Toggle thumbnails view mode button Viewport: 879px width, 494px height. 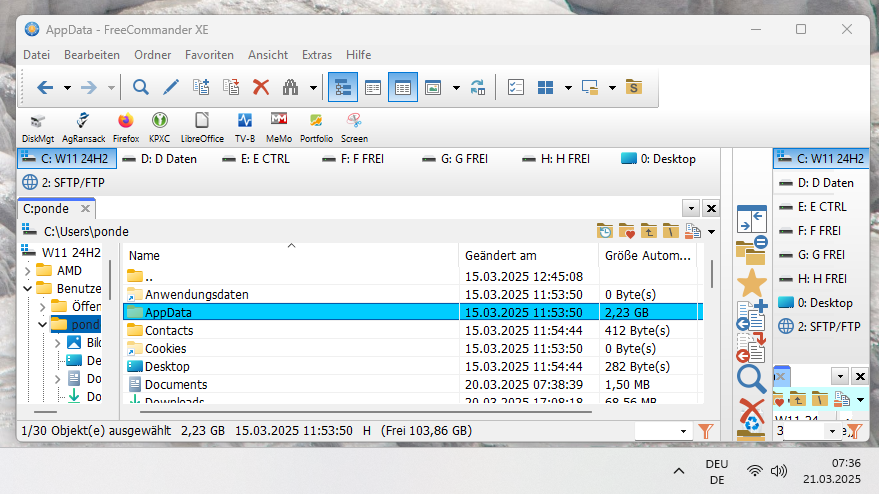click(x=433, y=87)
